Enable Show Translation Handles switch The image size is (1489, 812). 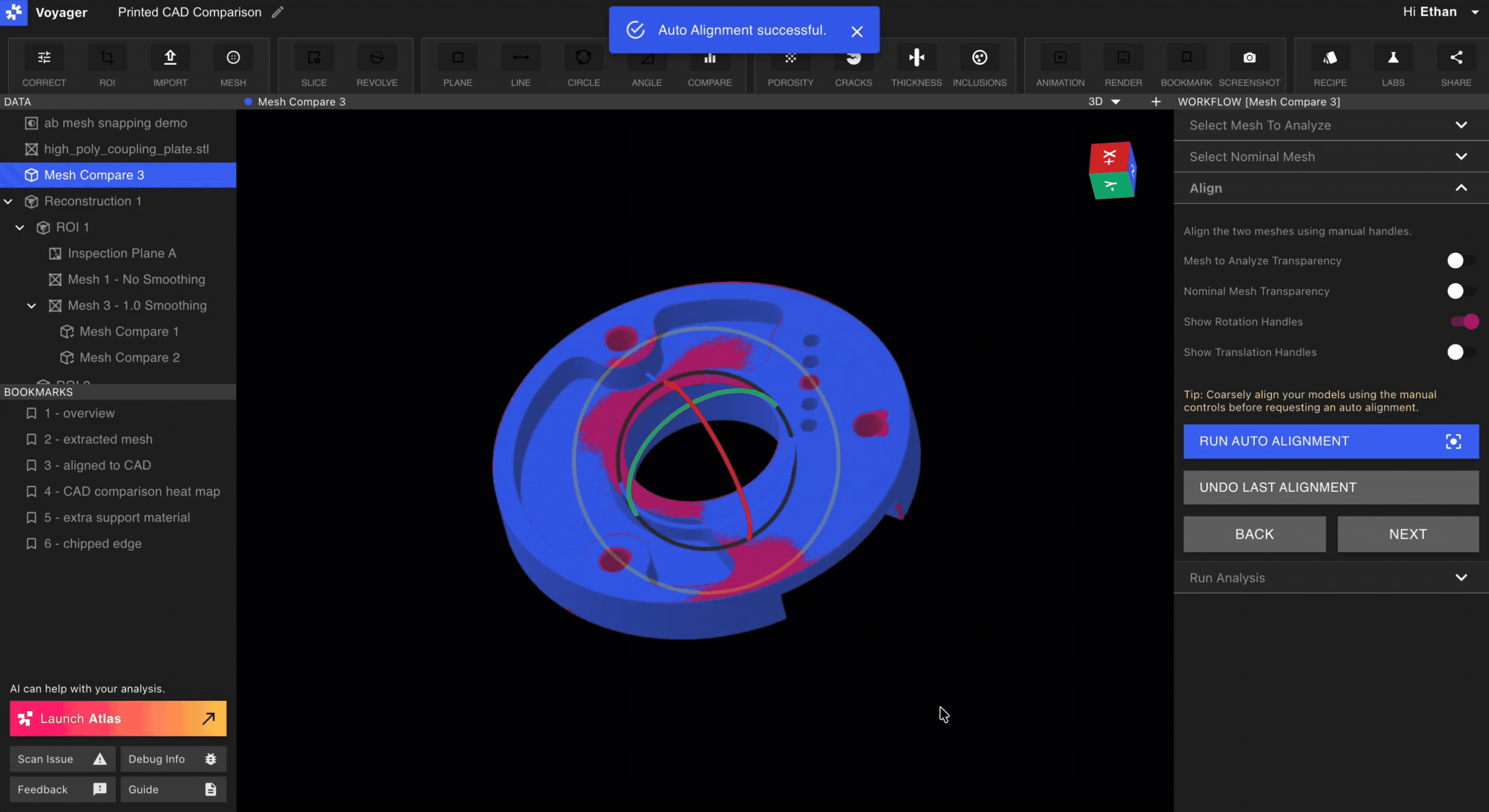pos(1460,352)
